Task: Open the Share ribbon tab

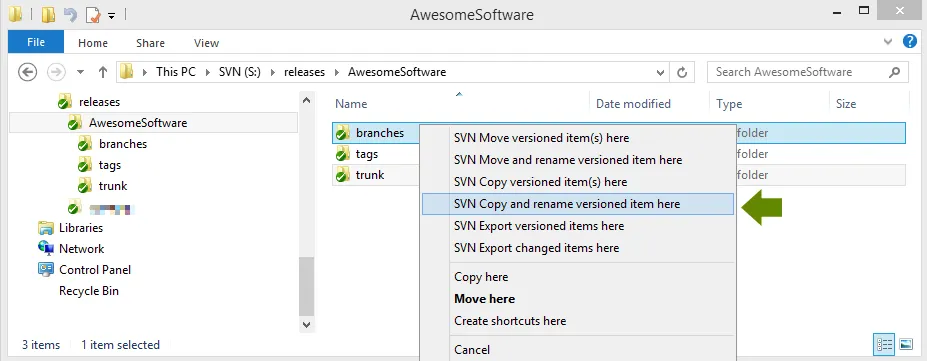Action: coord(150,43)
